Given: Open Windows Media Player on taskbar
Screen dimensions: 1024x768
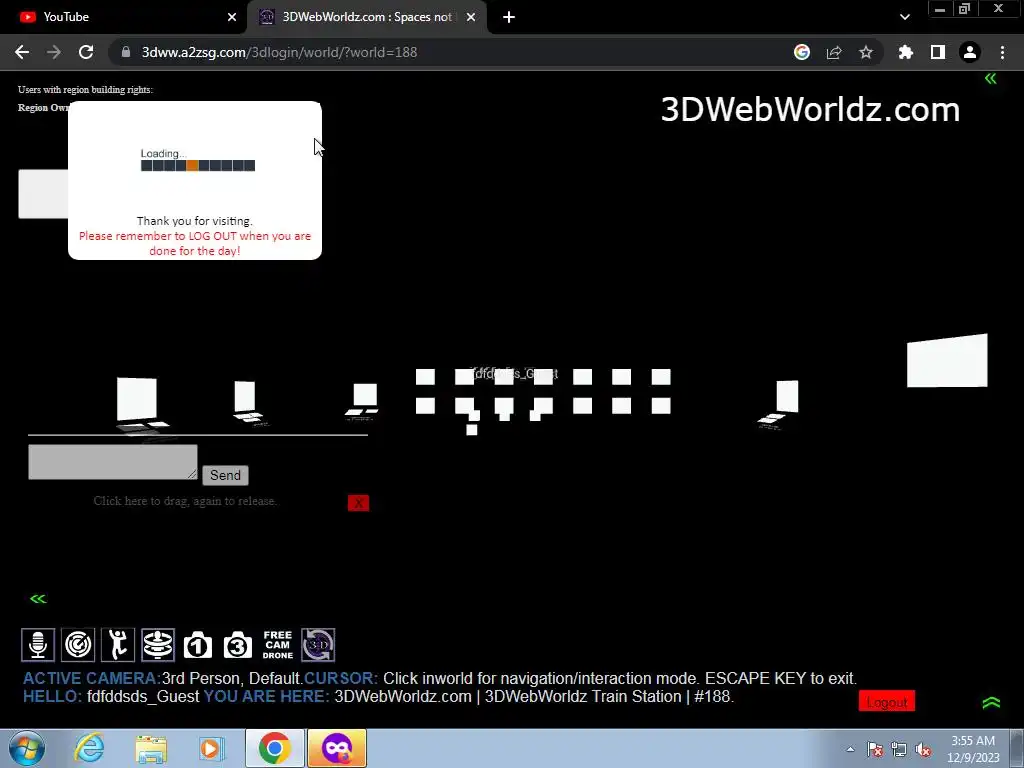Looking at the screenshot, I should 211,748.
